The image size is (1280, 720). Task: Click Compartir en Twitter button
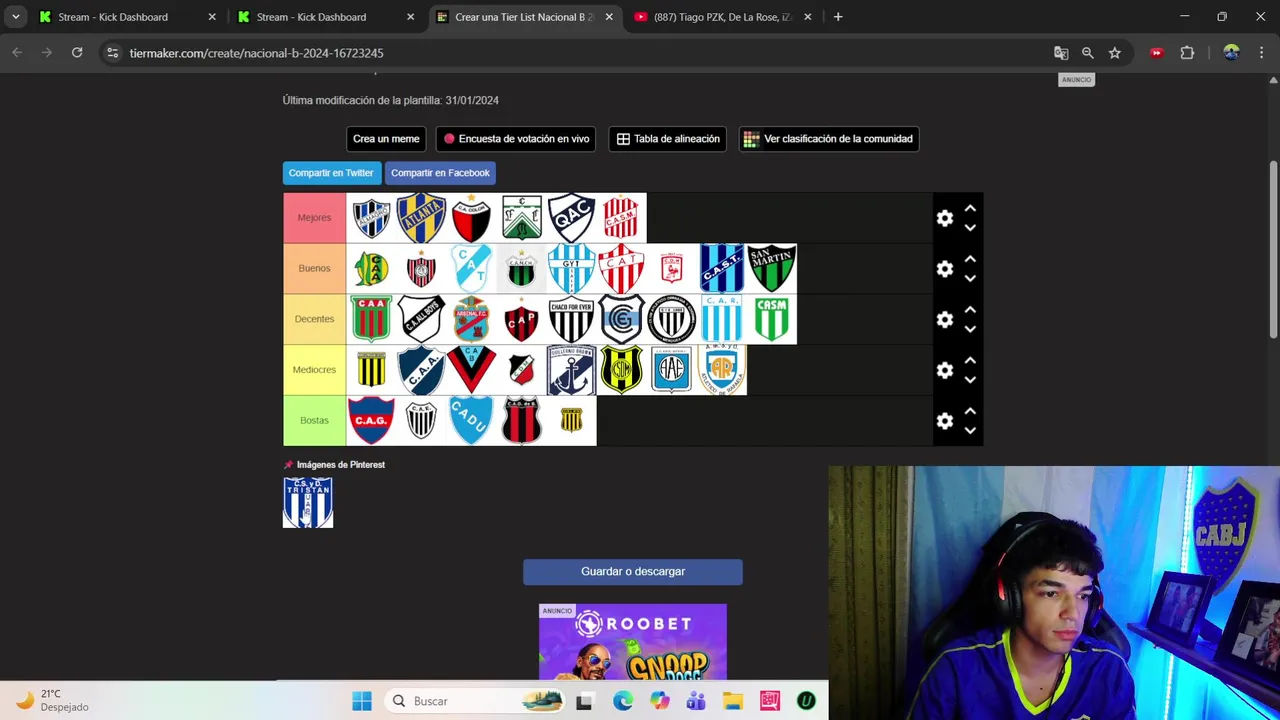pos(331,173)
